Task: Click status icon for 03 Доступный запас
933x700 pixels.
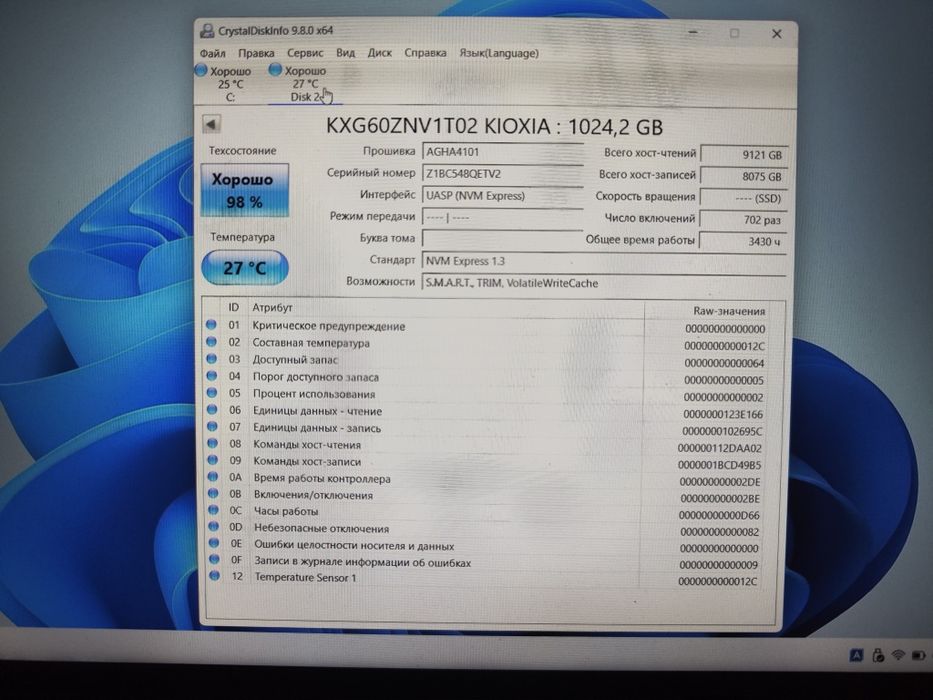Action: click(211, 358)
